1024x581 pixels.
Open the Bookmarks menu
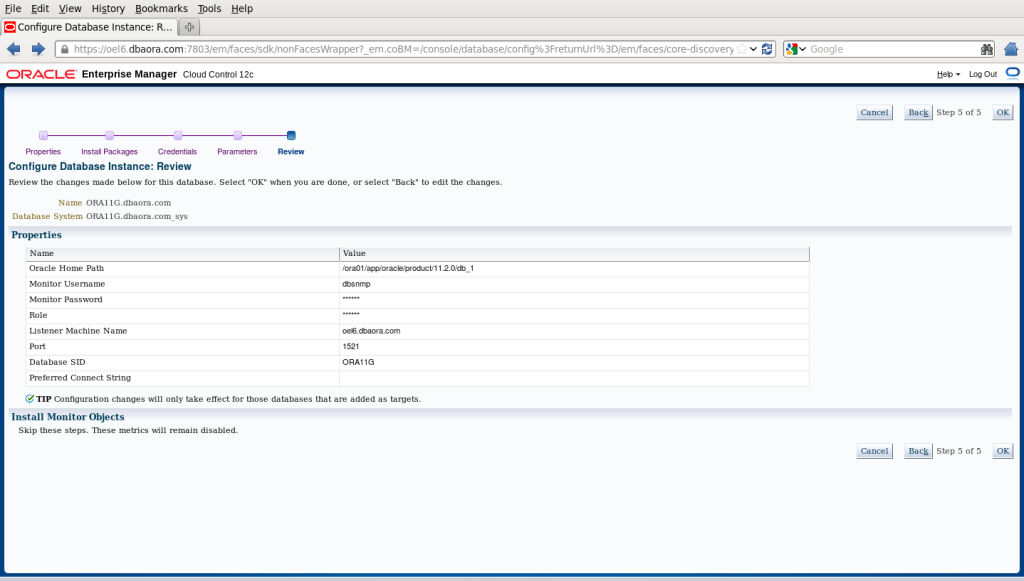[x=161, y=8]
